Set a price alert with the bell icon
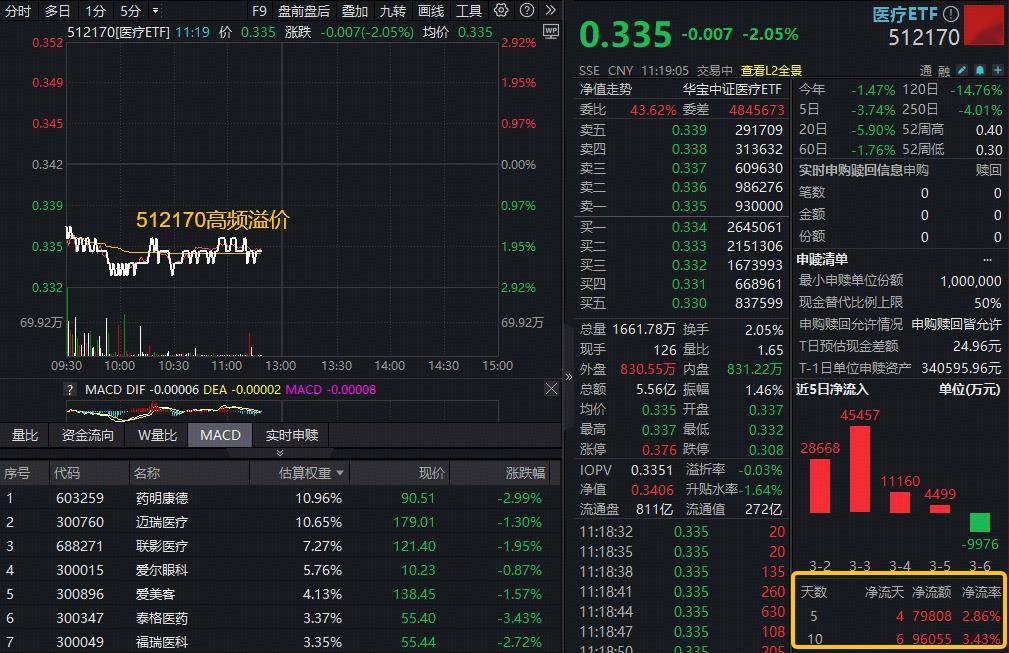The width and height of the screenshot is (1009, 653). click(980, 71)
